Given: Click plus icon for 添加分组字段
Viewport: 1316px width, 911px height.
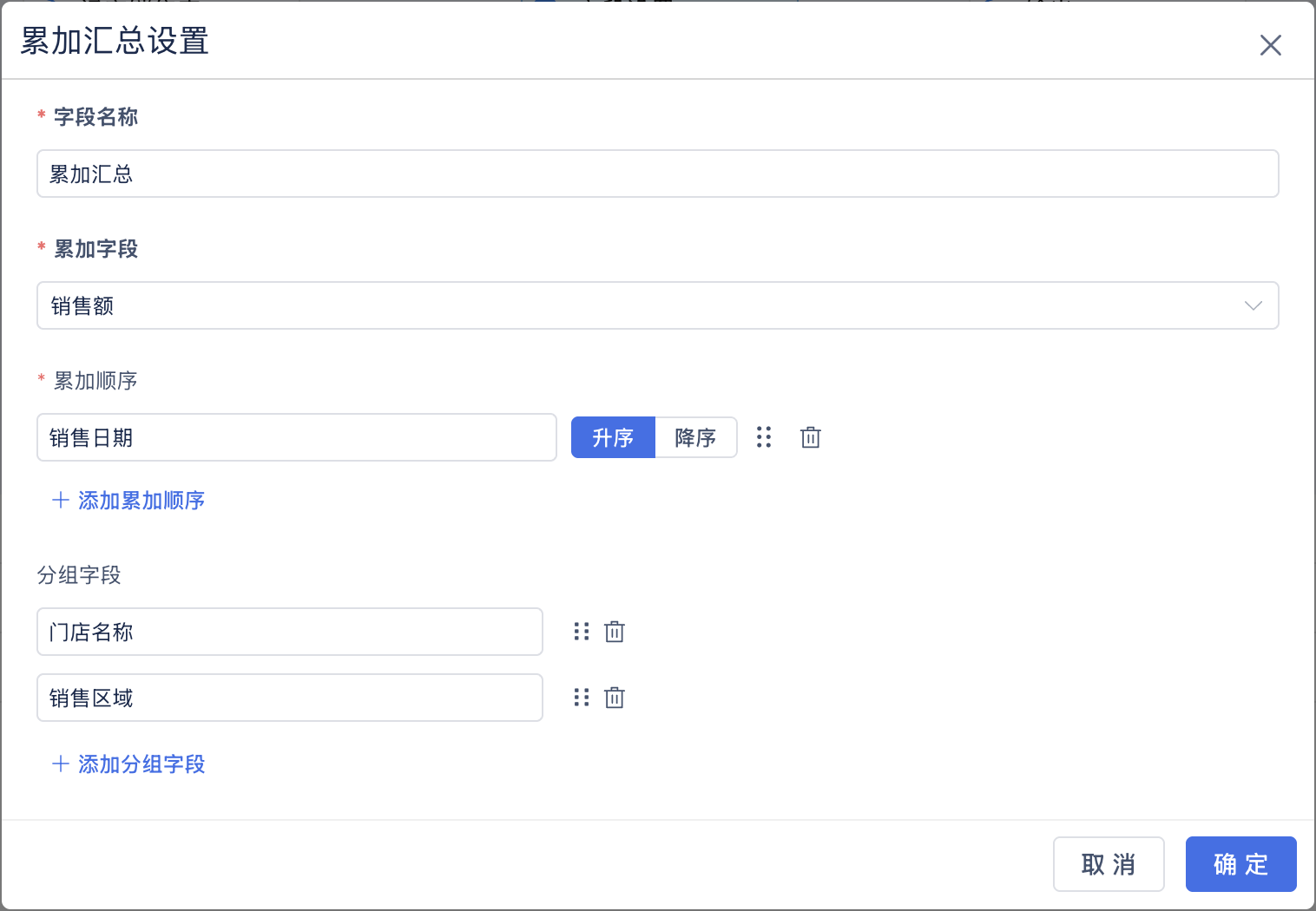Looking at the screenshot, I should pos(60,764).
